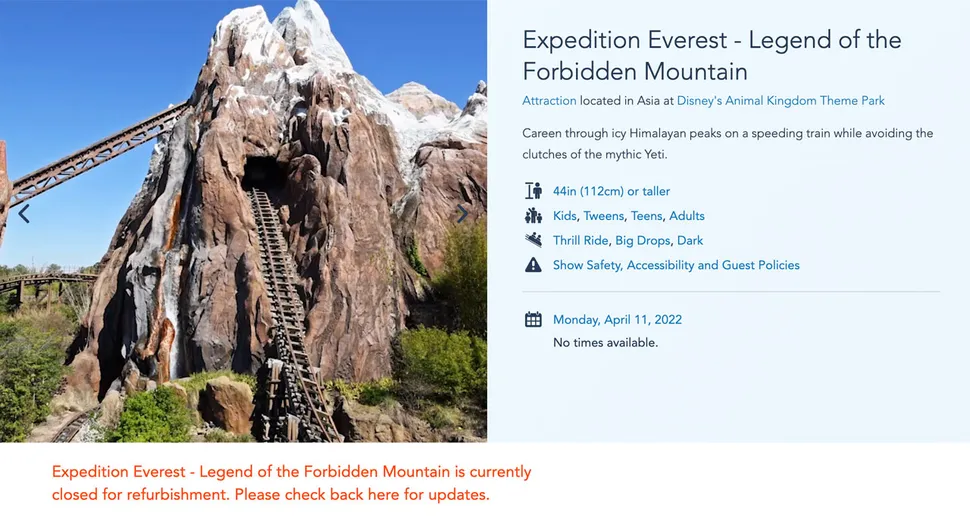Screen dimensions: 970x520
Task: Select the 44in (112cm) or taller link
Action: click(611, 191)
